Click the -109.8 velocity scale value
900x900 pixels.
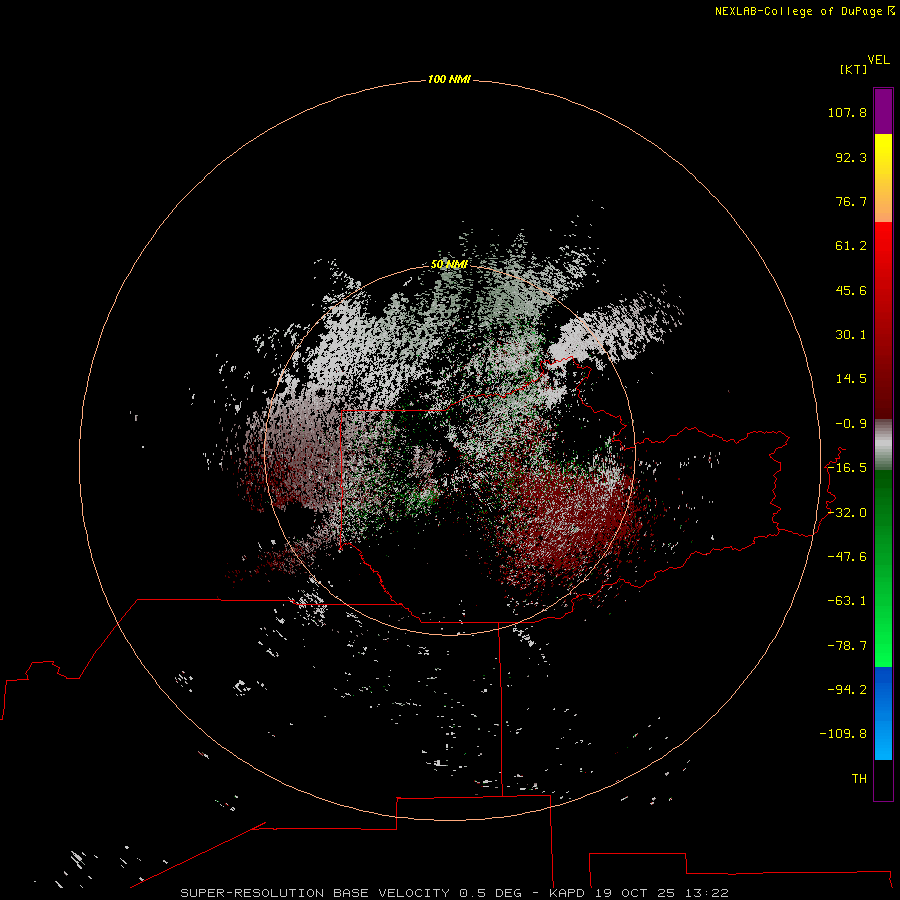(x=843, y=734)
